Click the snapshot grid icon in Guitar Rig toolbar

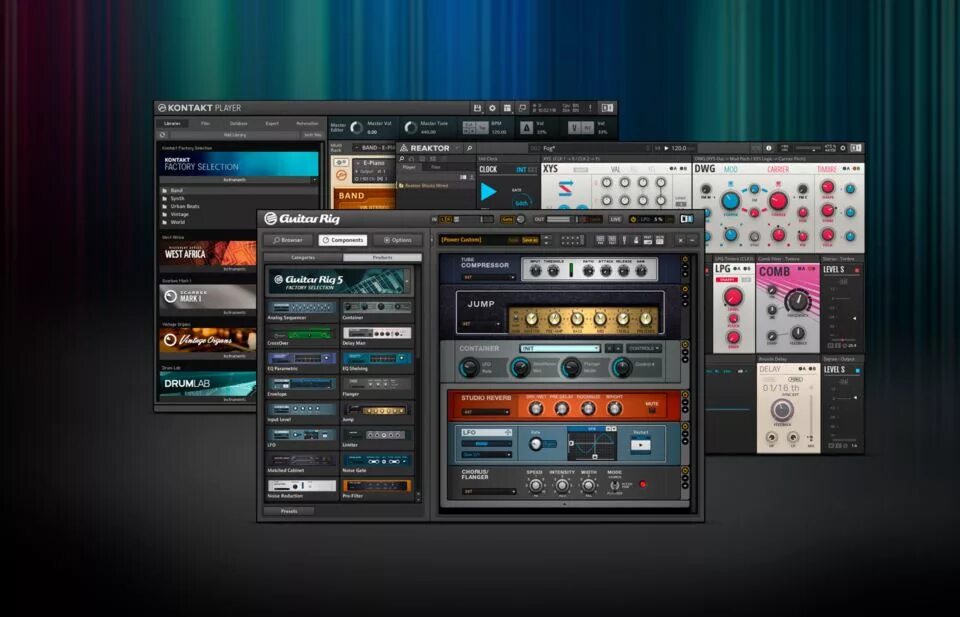coord(572,240)
